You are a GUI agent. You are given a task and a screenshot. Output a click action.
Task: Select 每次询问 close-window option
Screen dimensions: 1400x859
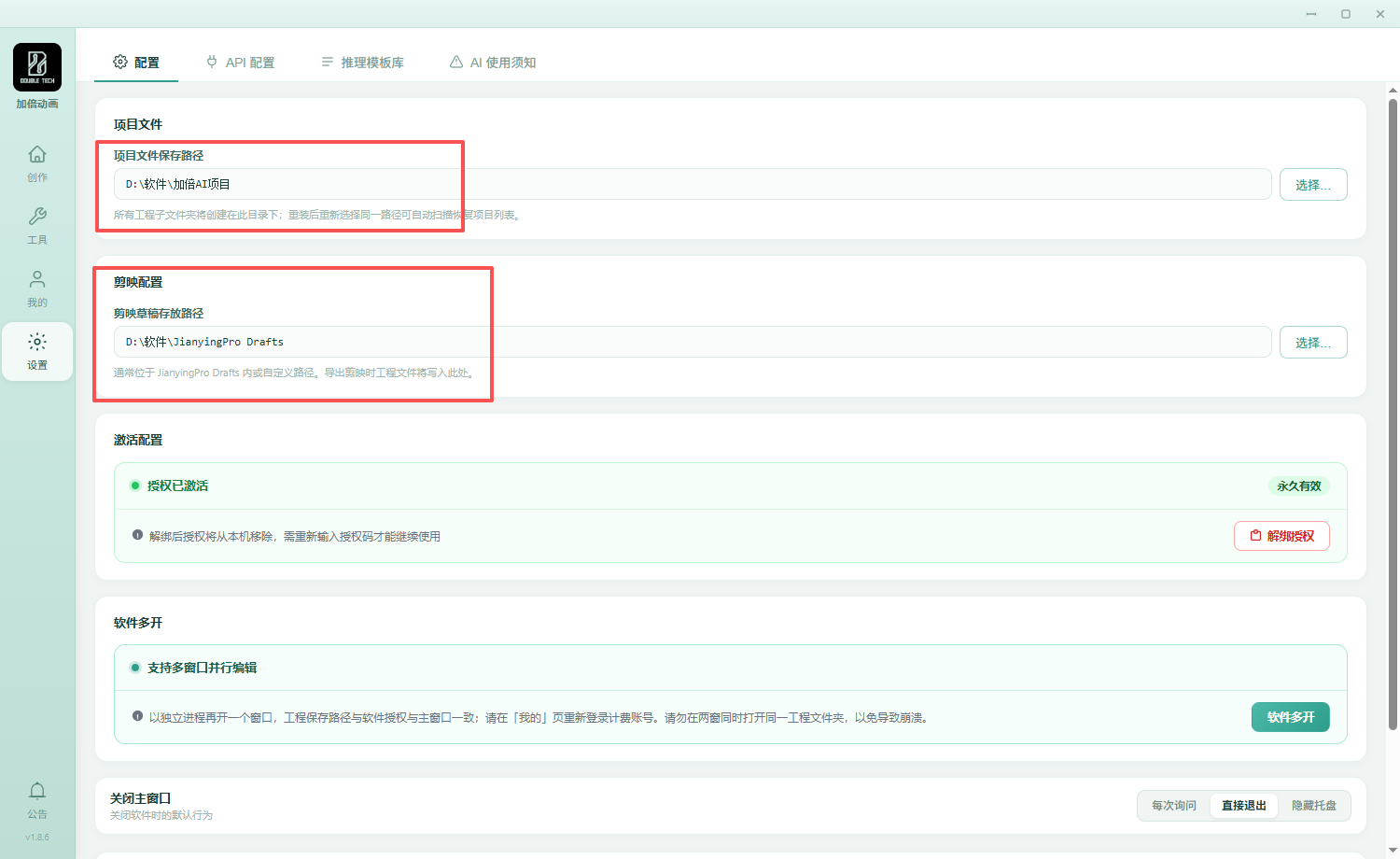1174,806
